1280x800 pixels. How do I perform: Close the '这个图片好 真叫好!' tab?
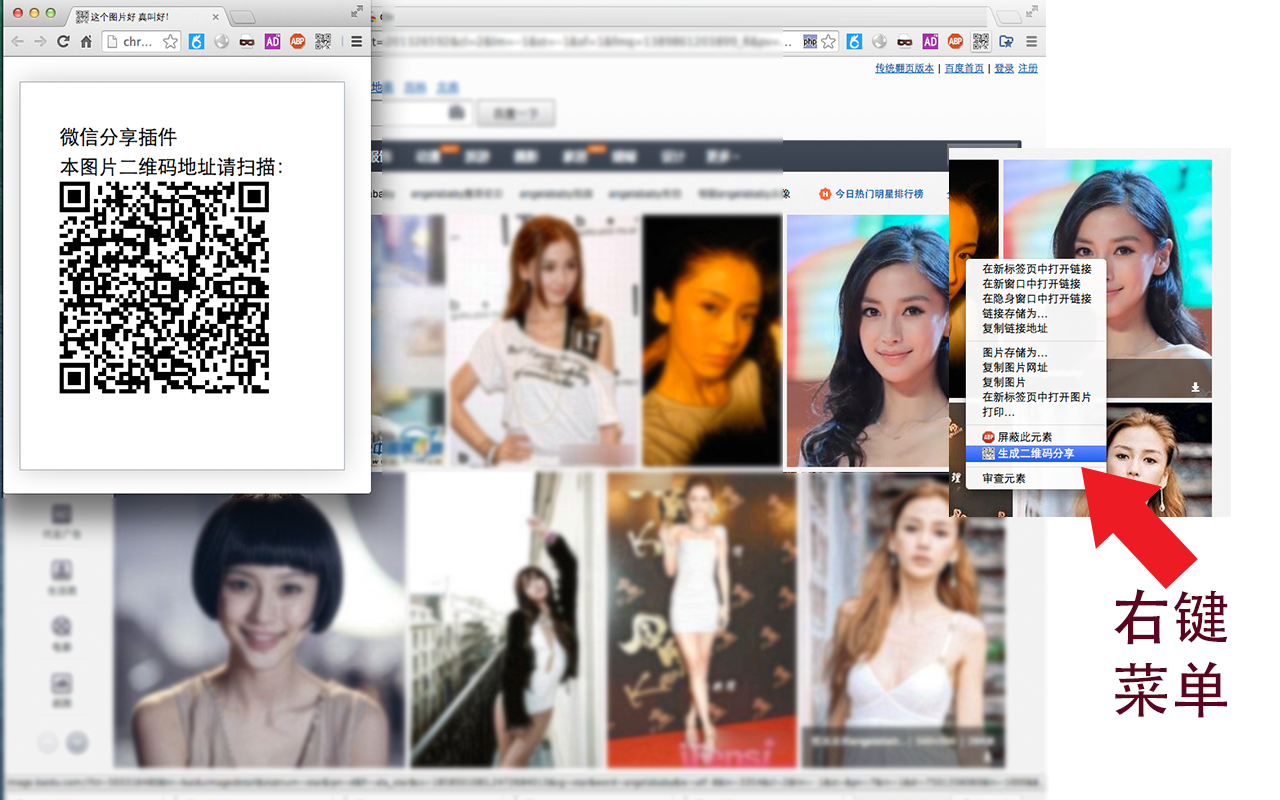[215, 17]
